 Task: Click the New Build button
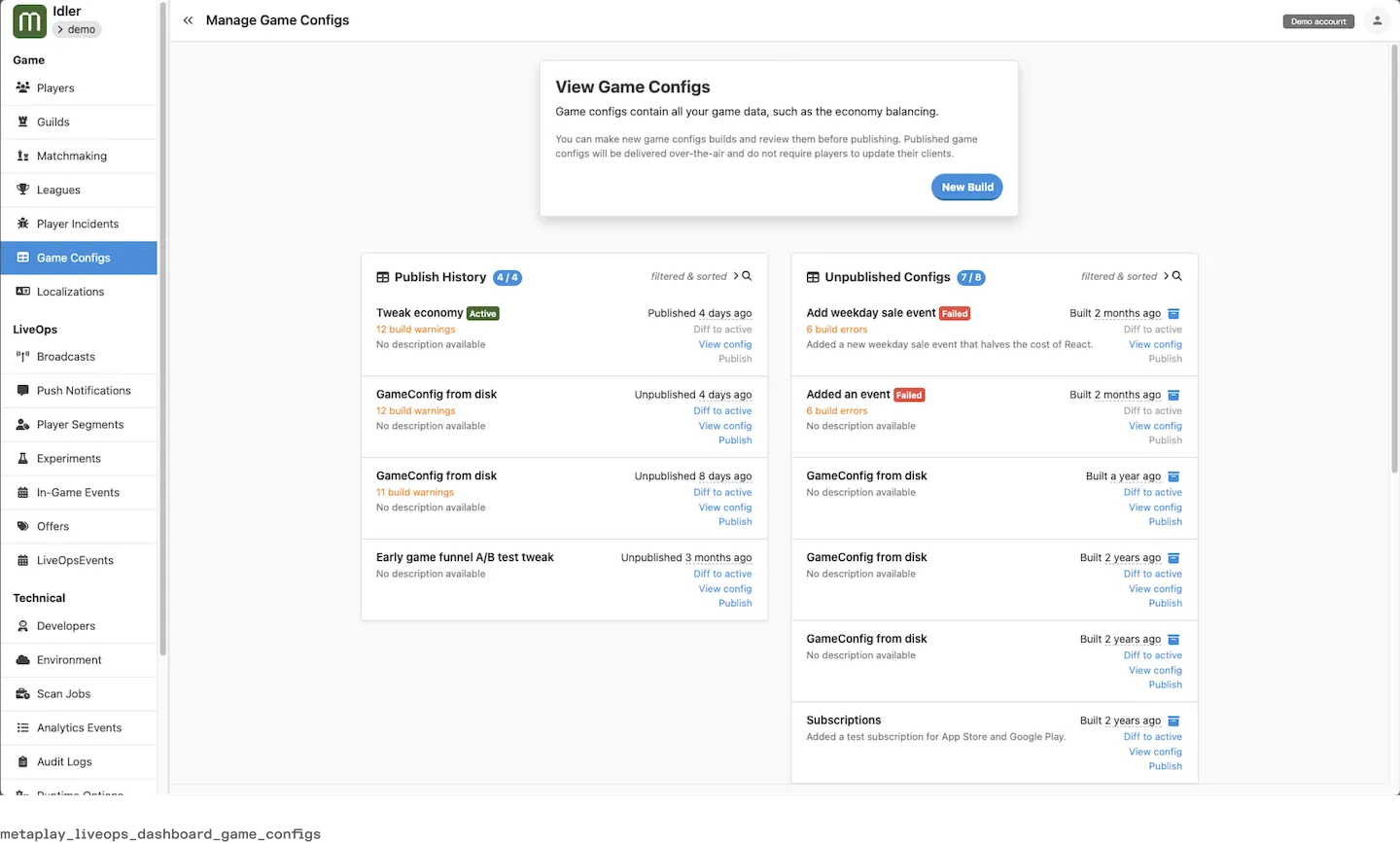tap(966, 187)
